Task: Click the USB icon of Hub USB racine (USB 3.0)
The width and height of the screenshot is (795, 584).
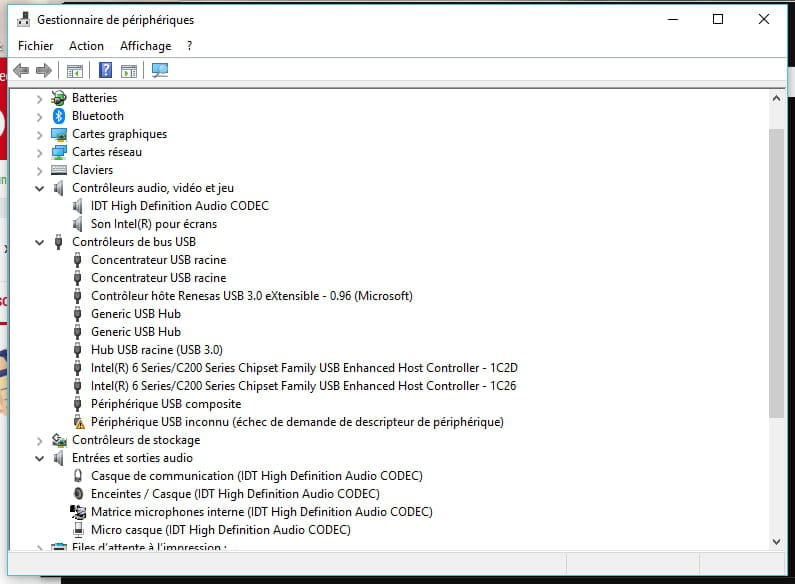Action: [78, 350]
